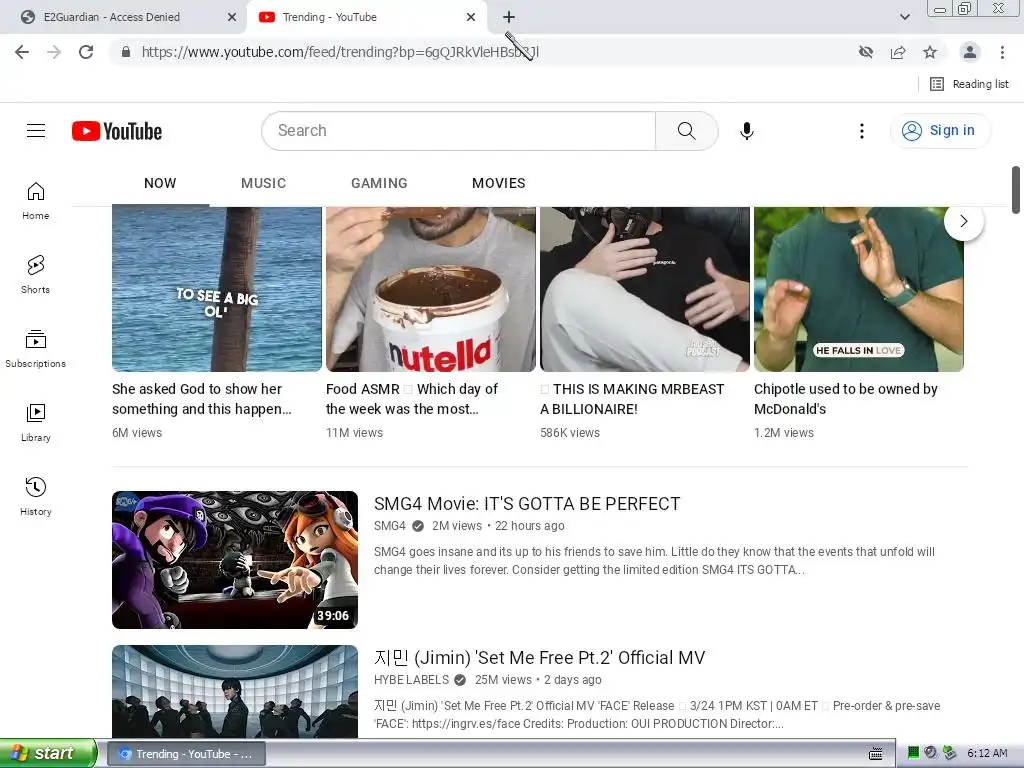The image size is (1024, 768).
Task: Click the taskbar clock showing 6:12 AM
Action: [x=987, y=753]
